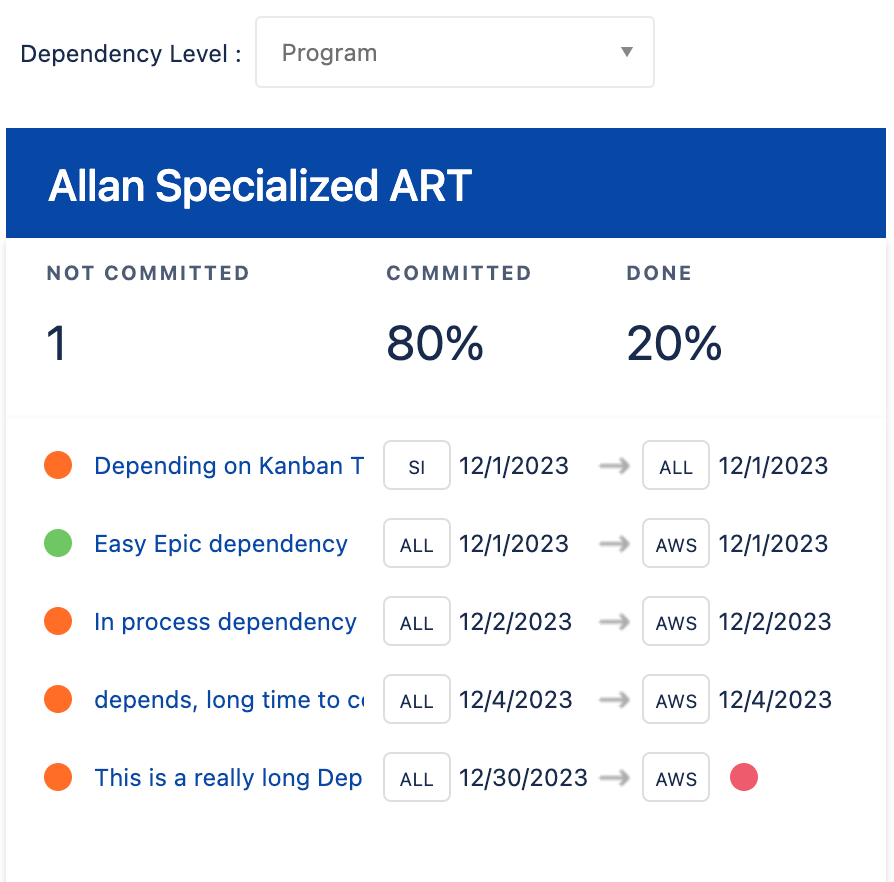The width and height of the screenshot is (894, 882).
Task: Click orange status dot beside 'This is a really long Dep'
Action: coord(58,778)
